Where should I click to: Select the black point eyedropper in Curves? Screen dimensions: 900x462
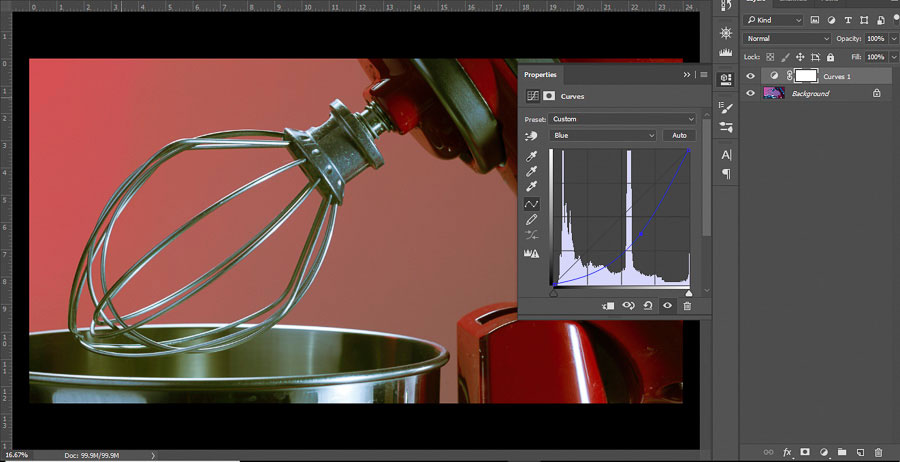(x=532, y=155)
